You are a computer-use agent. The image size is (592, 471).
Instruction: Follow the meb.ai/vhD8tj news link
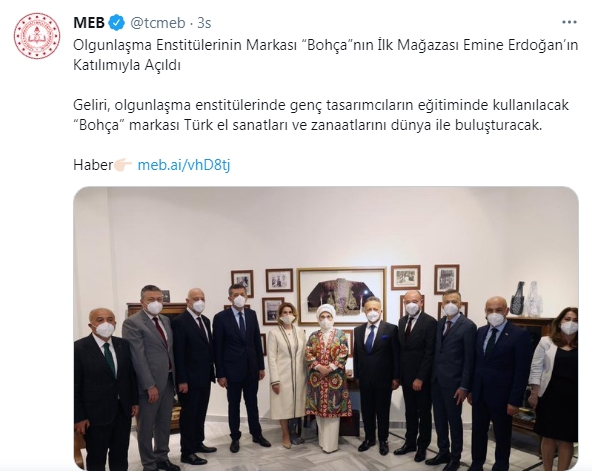click(x=184, y=165)
